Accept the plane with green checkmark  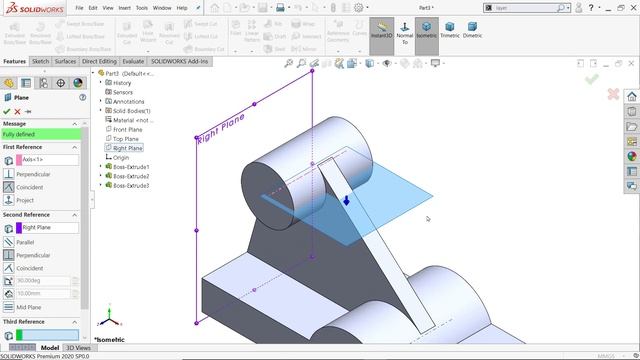tap(7, 111)
